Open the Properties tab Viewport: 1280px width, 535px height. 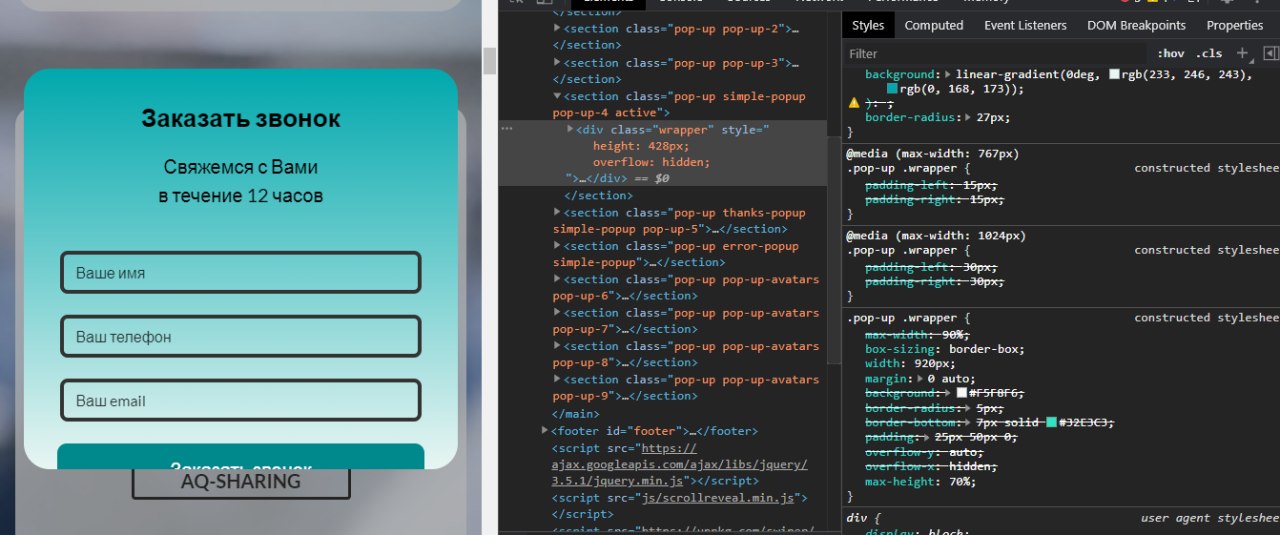(1235, 25)
